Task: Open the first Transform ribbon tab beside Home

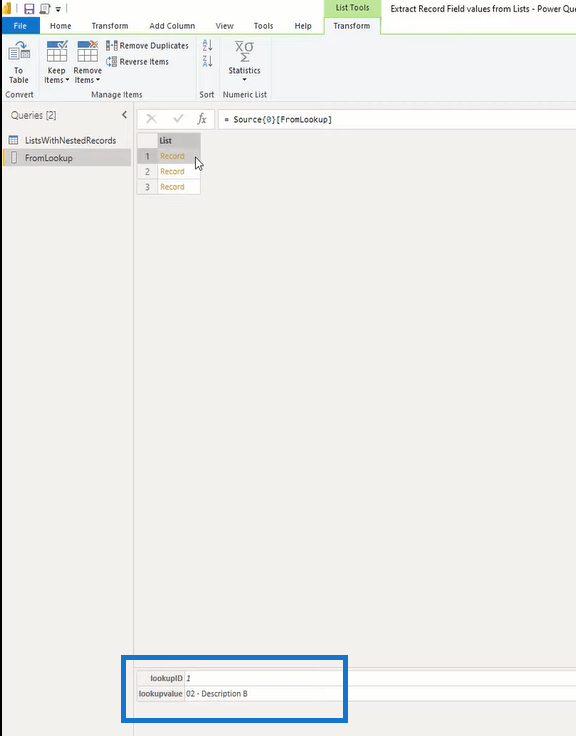Action: [110, 26]
